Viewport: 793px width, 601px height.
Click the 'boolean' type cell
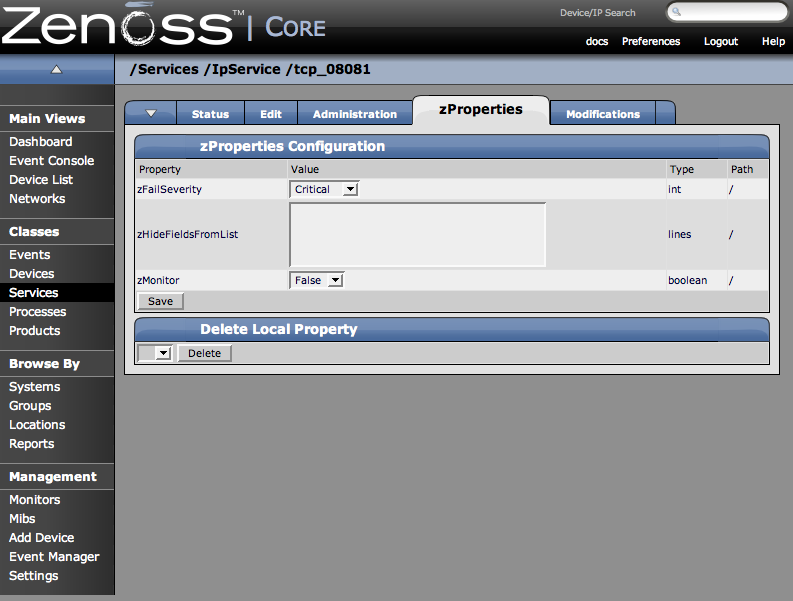(x=687, y=280)
